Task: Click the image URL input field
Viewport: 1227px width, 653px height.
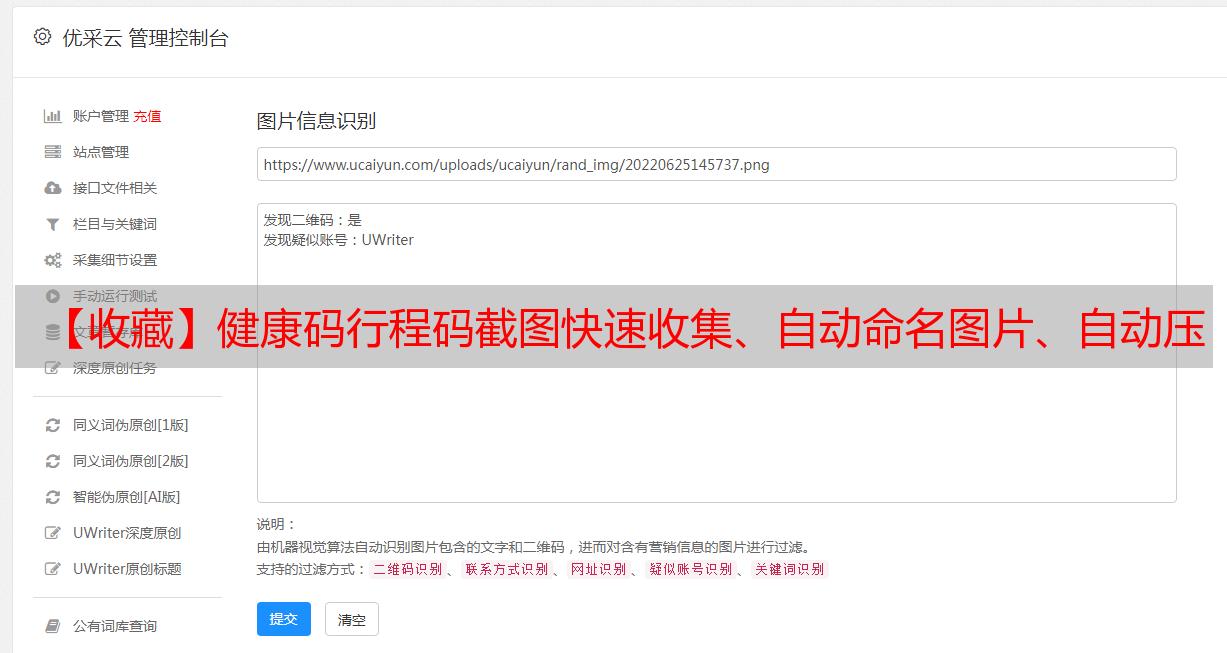Action: (716, 164)
